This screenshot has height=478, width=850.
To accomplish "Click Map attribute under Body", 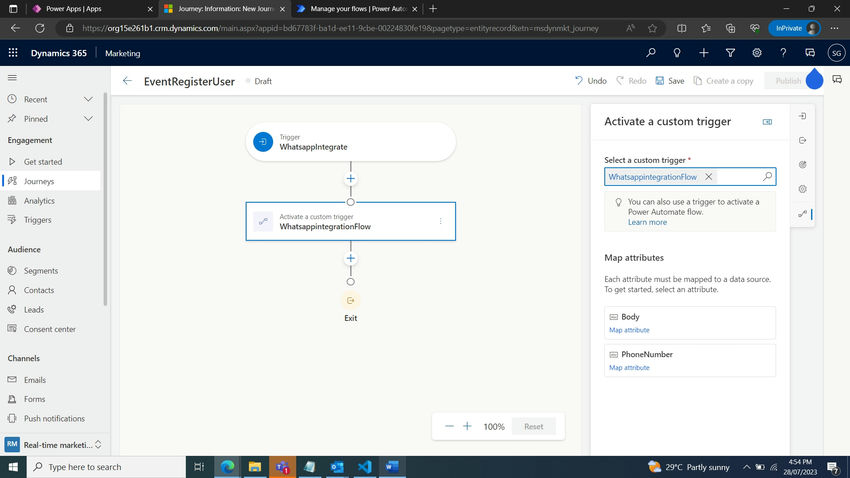I will (629, 330).
